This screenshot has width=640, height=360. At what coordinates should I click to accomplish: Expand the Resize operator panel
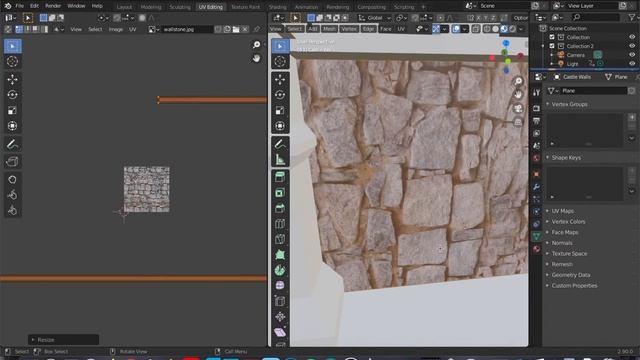(x=63, y=340)
